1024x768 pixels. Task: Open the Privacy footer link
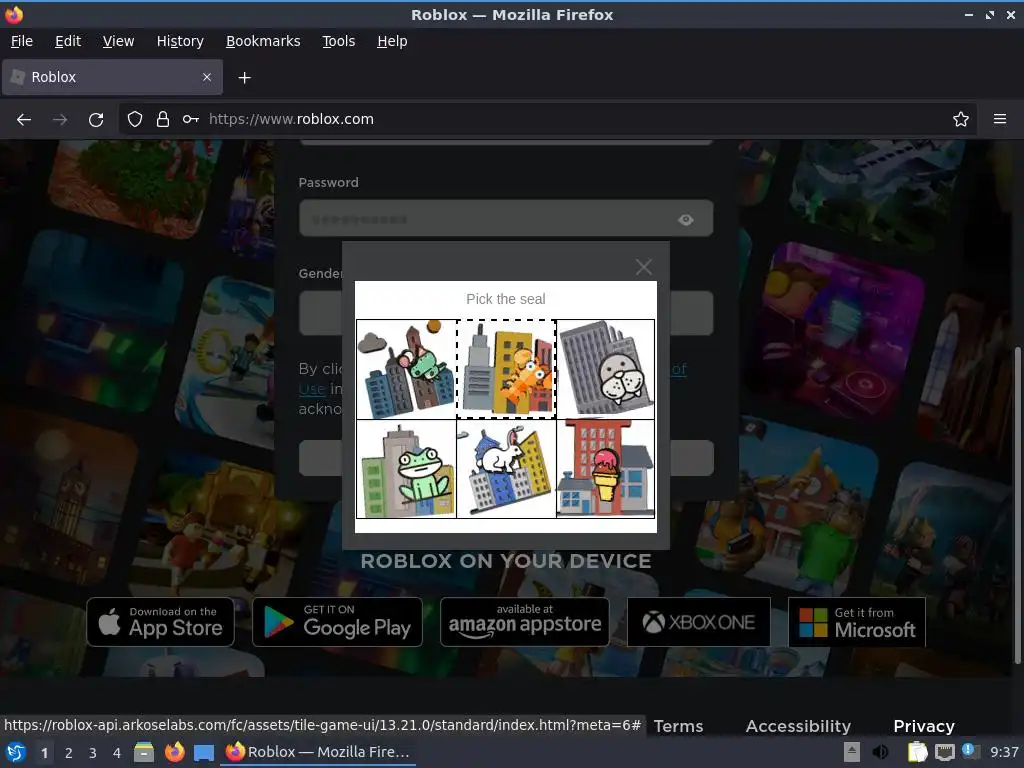(x=923, y=726)
